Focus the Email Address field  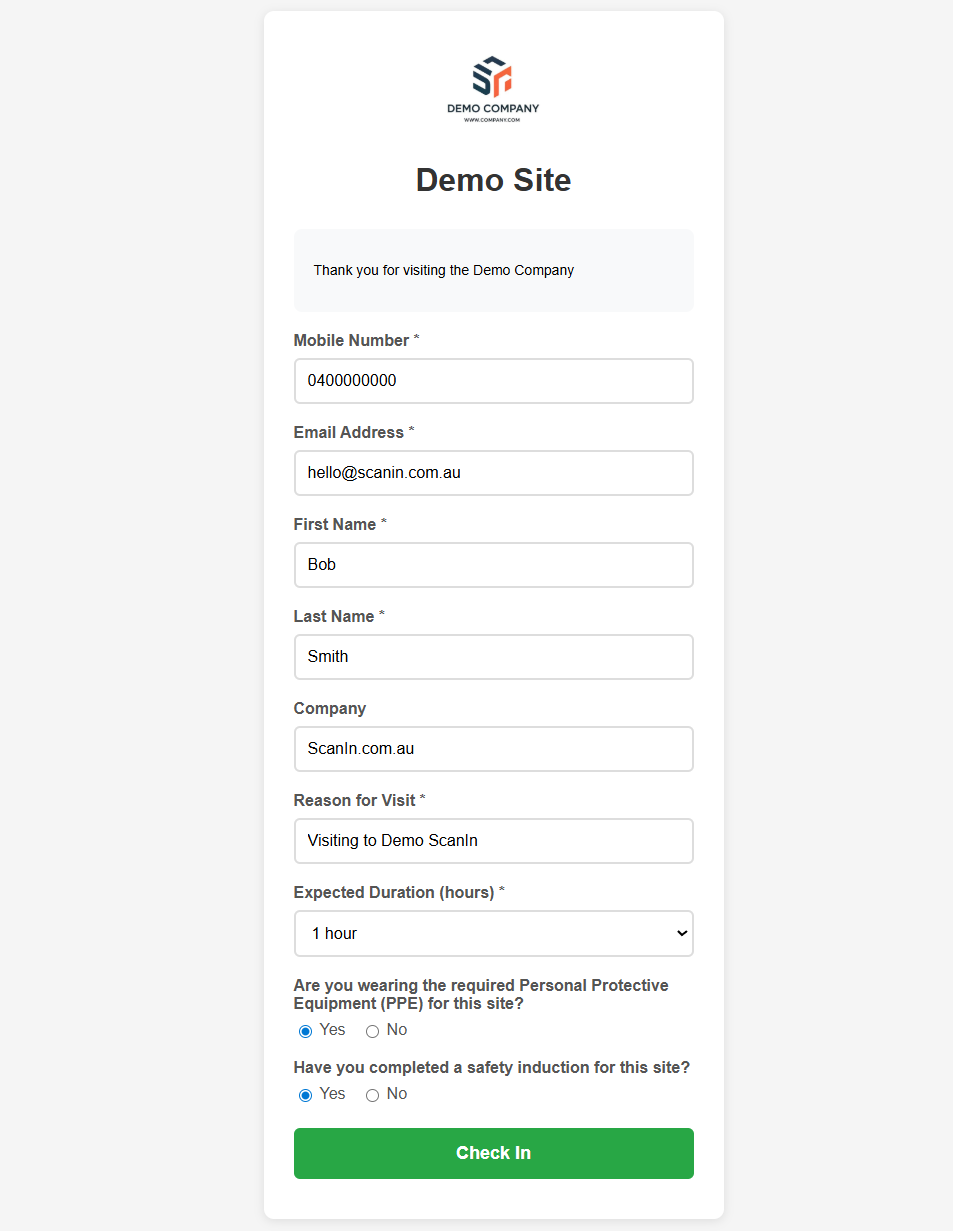point(493,473)
